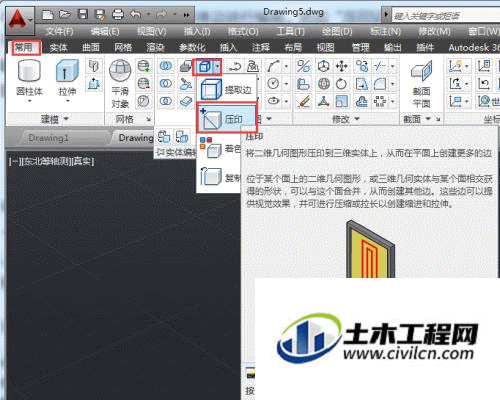Click the Presspull icon in Modeling panel
The image size is (500, 400).
pos(94,84)
